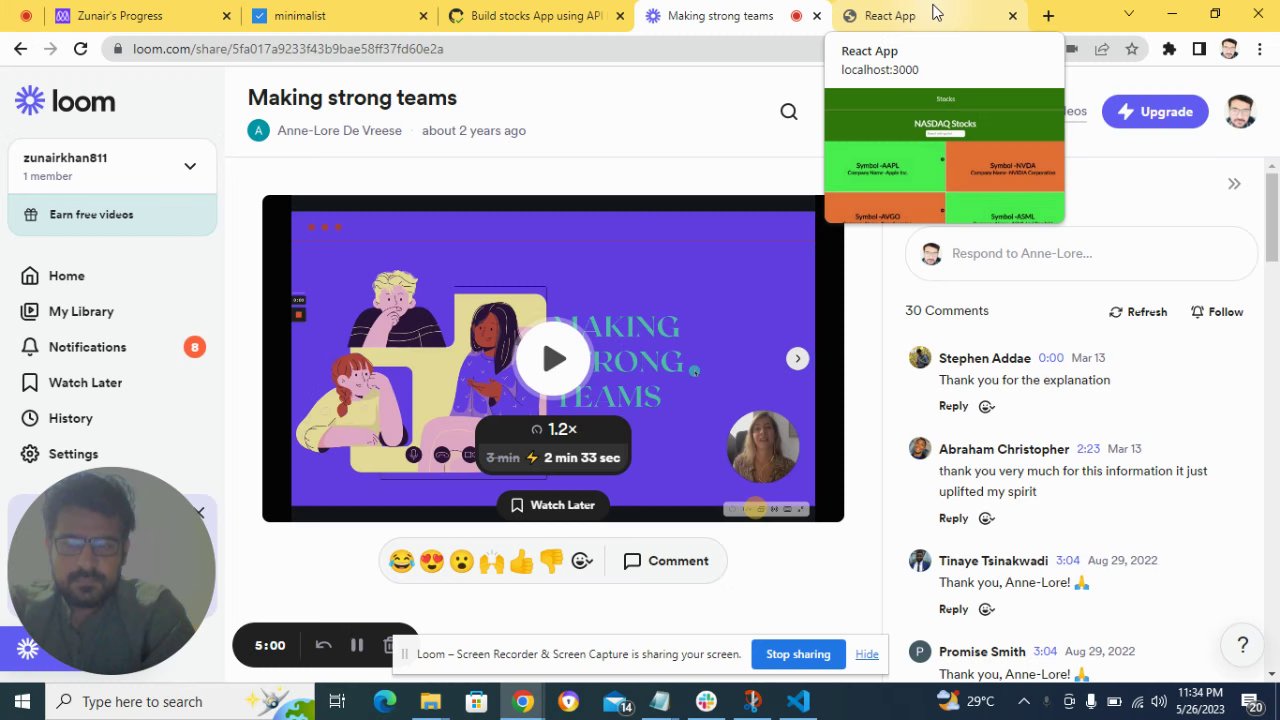Switch to minimalist browser tab
This screenshot has height=720, width=1280.
click(x=340, y=16)
